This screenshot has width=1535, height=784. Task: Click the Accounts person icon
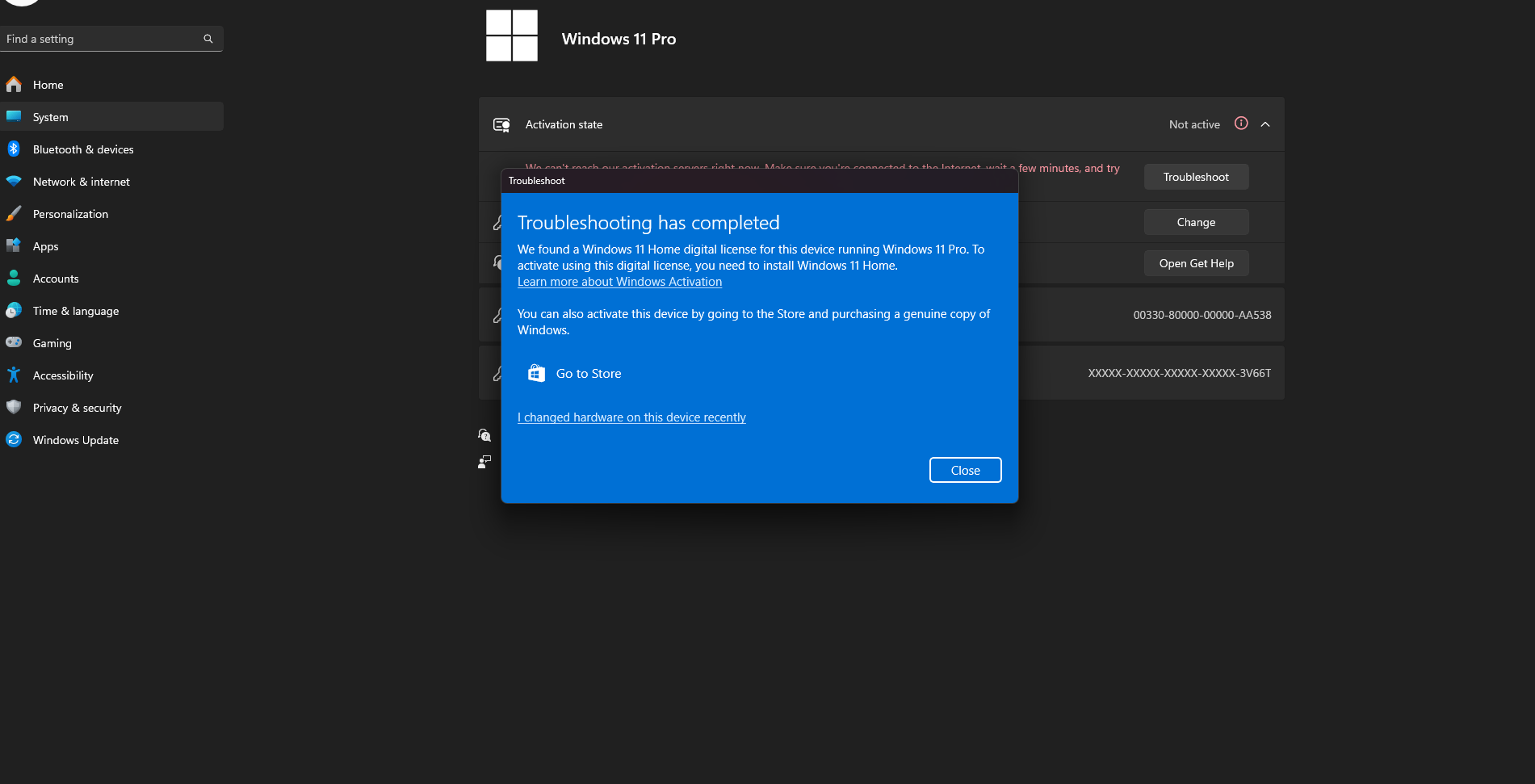tap(14, 279)
